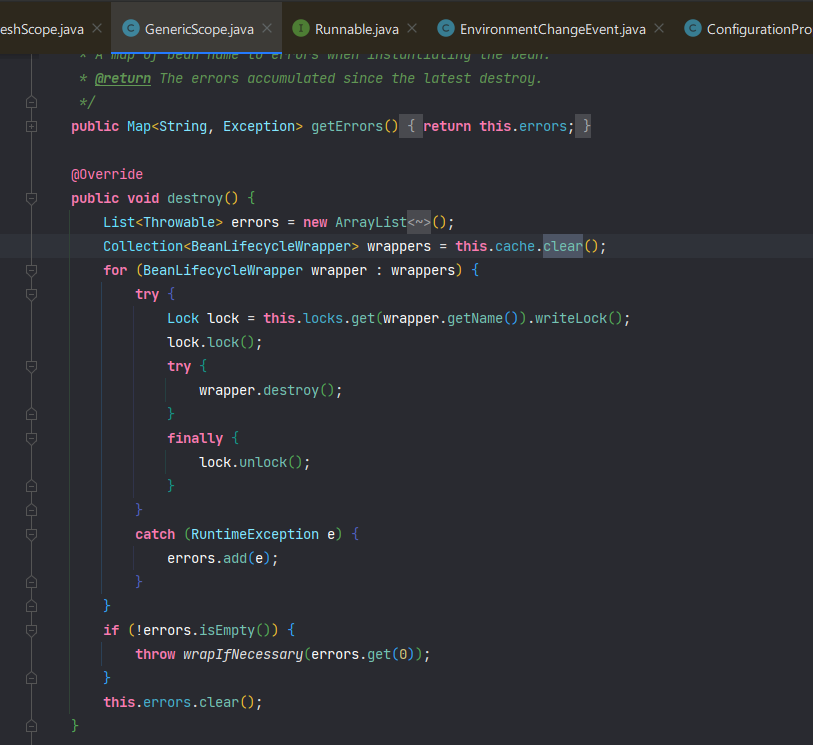
Task: Click the 'cache' field in this.cache
Action: [x=515, y=246]
